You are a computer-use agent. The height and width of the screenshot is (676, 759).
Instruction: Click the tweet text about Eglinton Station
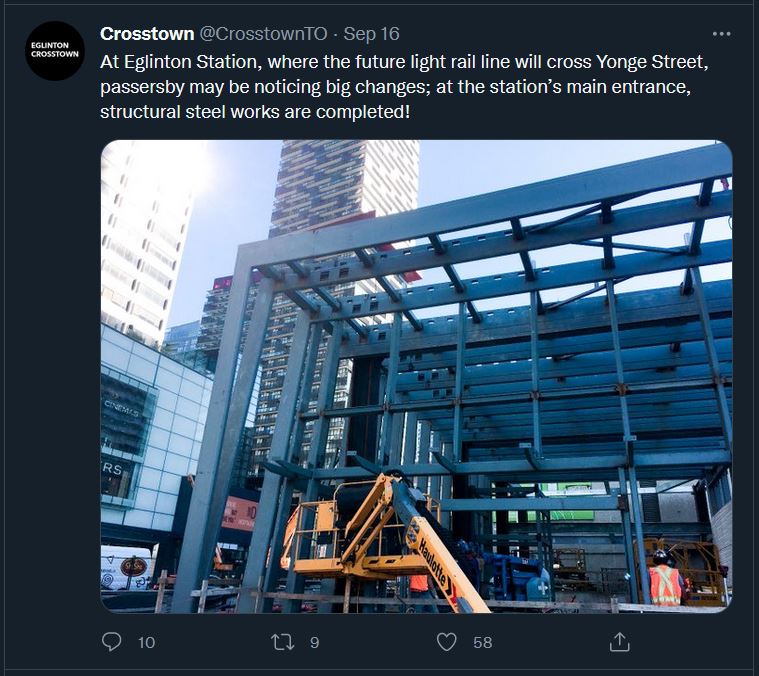[x=404, y=87]
